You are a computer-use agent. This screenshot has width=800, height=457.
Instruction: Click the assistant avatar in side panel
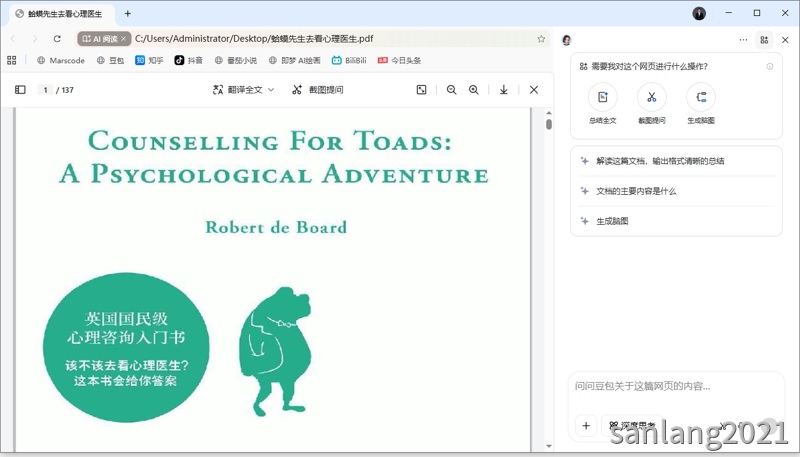(x=566, y=40)
